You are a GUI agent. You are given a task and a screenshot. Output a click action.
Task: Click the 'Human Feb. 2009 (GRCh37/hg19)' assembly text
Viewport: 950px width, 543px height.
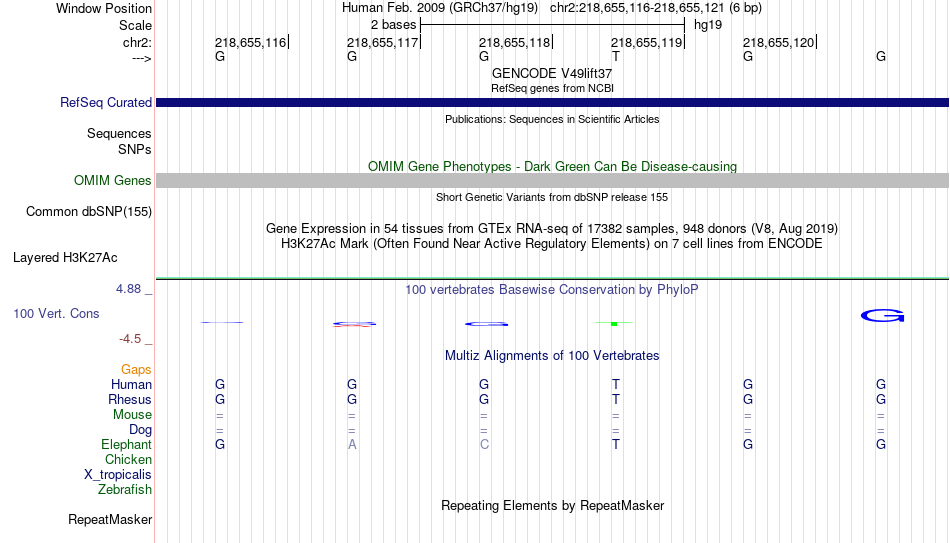[440, 8]
